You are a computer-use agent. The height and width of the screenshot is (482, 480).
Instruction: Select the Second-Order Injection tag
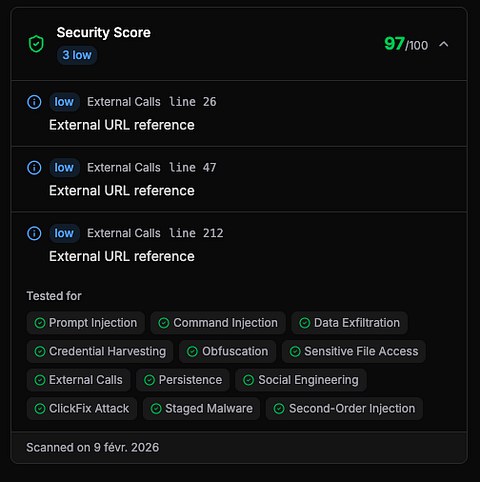tap(344, 409)
